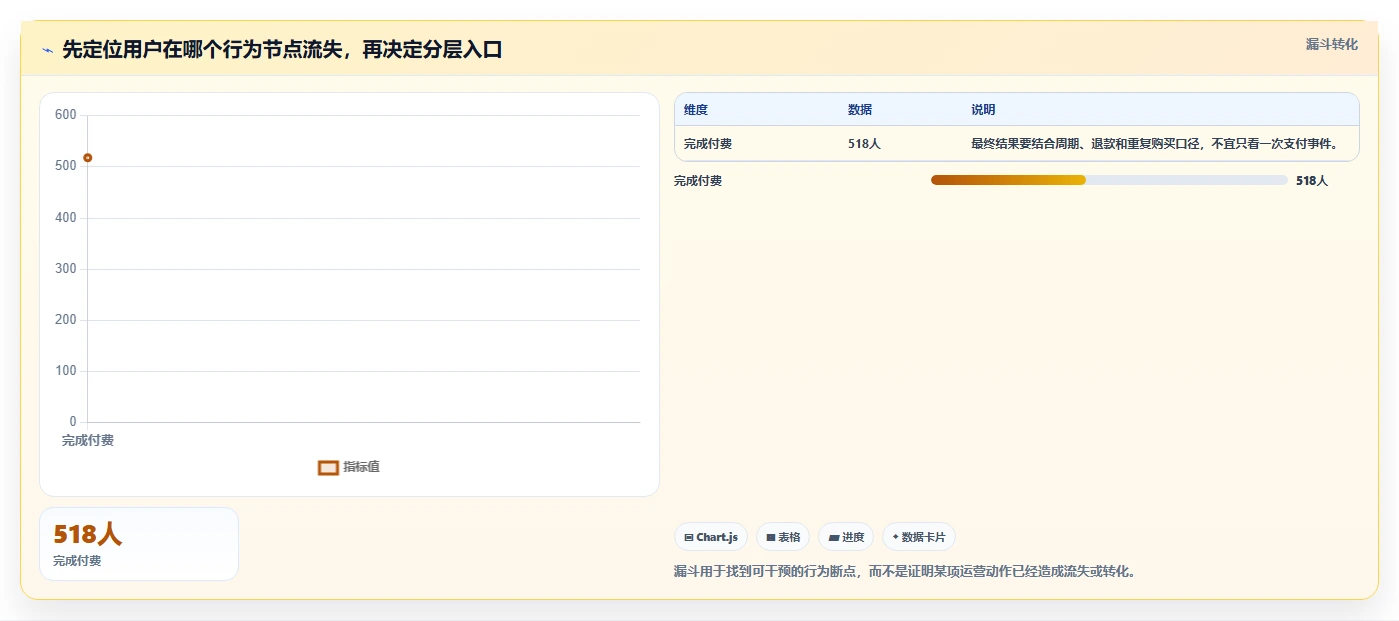This screenshot has width=1399, height=621.
Task: Toggle the 指标值 legend entry
Action: pos(349,467)
